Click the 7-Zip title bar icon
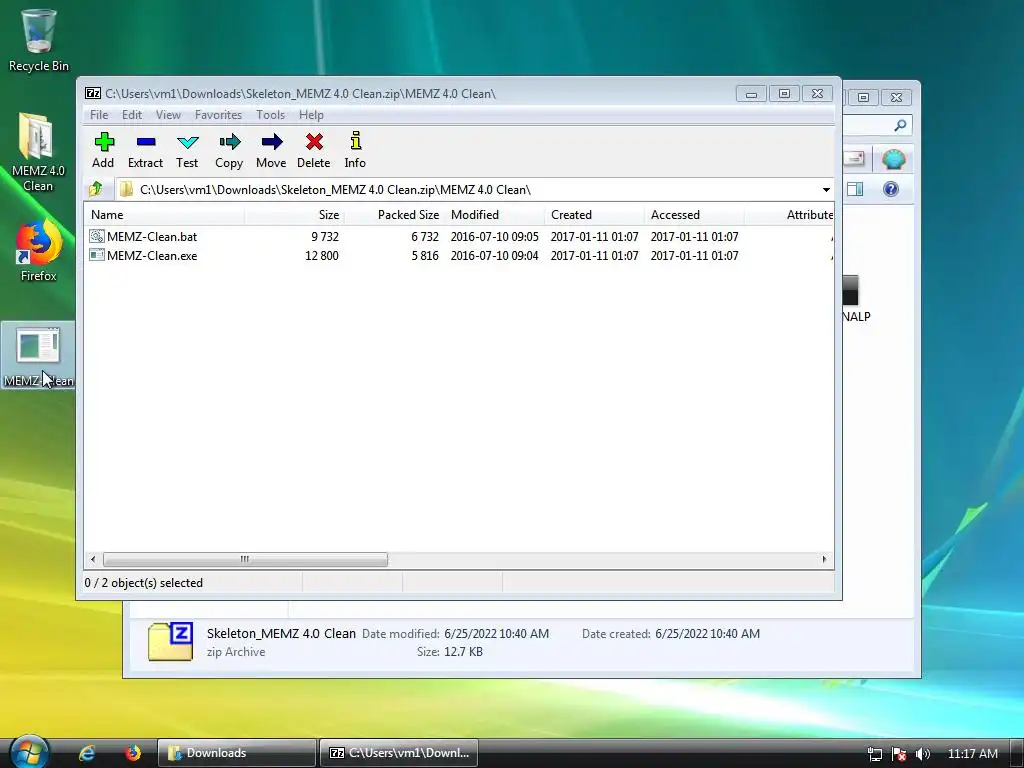The height and width of the screenshot is (768, 1024). coord(93,93)
